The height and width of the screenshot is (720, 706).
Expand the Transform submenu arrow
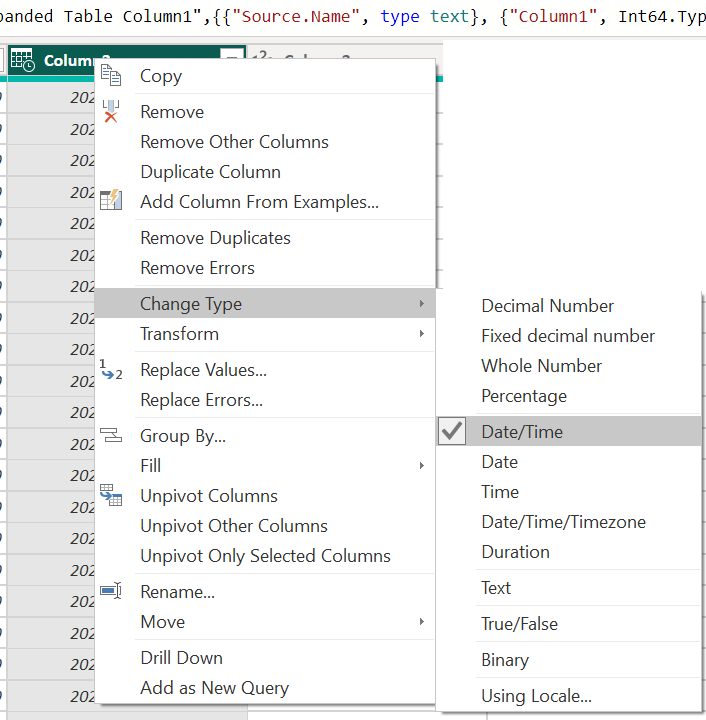tap(421, 334)
